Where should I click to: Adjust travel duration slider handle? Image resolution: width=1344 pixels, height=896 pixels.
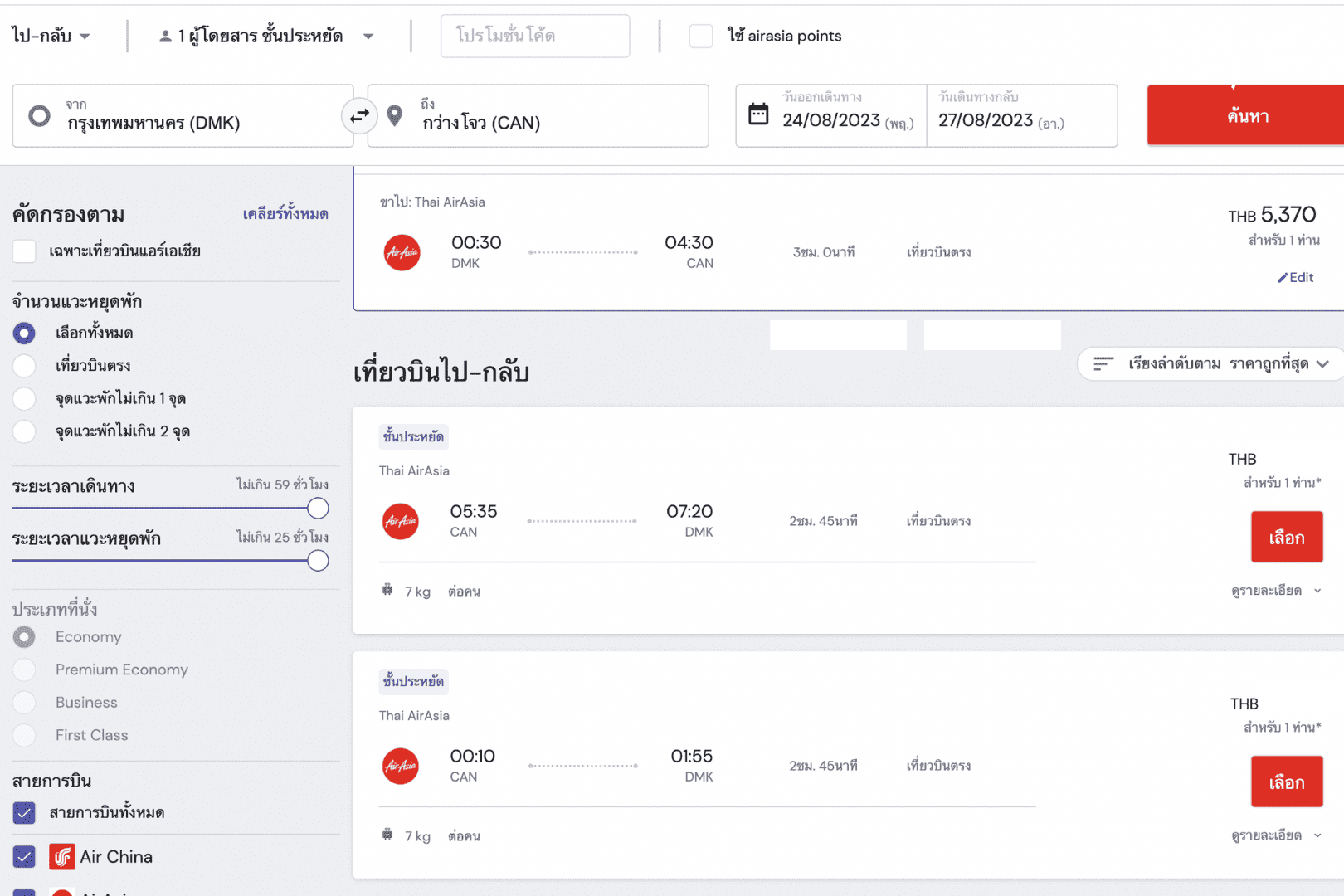coord(318,509)
